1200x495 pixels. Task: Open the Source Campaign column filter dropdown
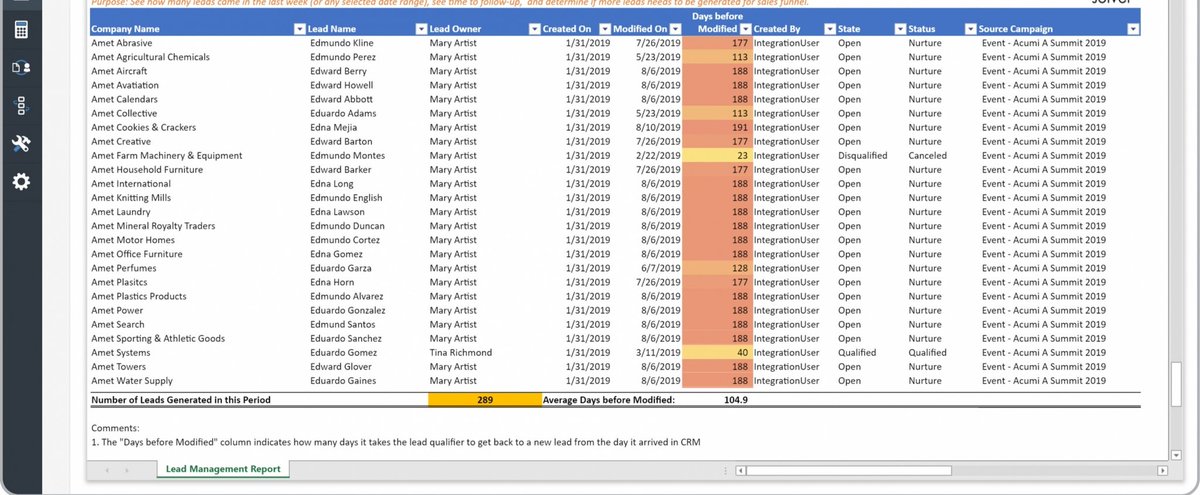tap(1132, 30)
